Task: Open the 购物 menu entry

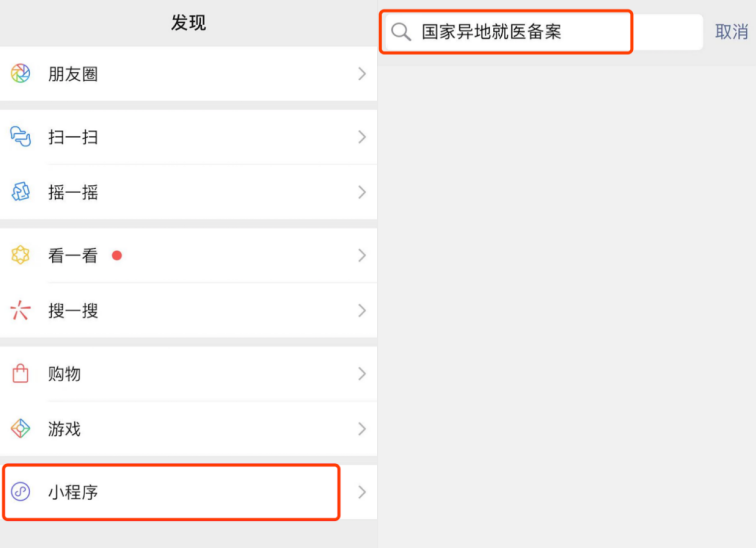Action: (189, 374)
